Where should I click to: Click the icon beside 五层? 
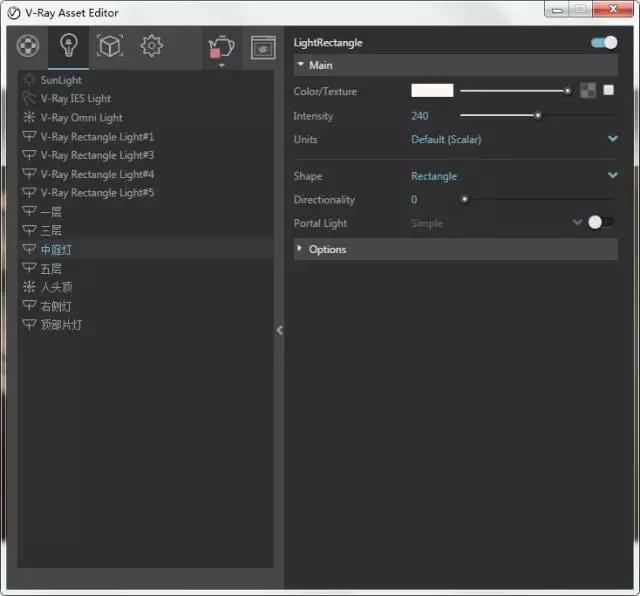(29, 267)
